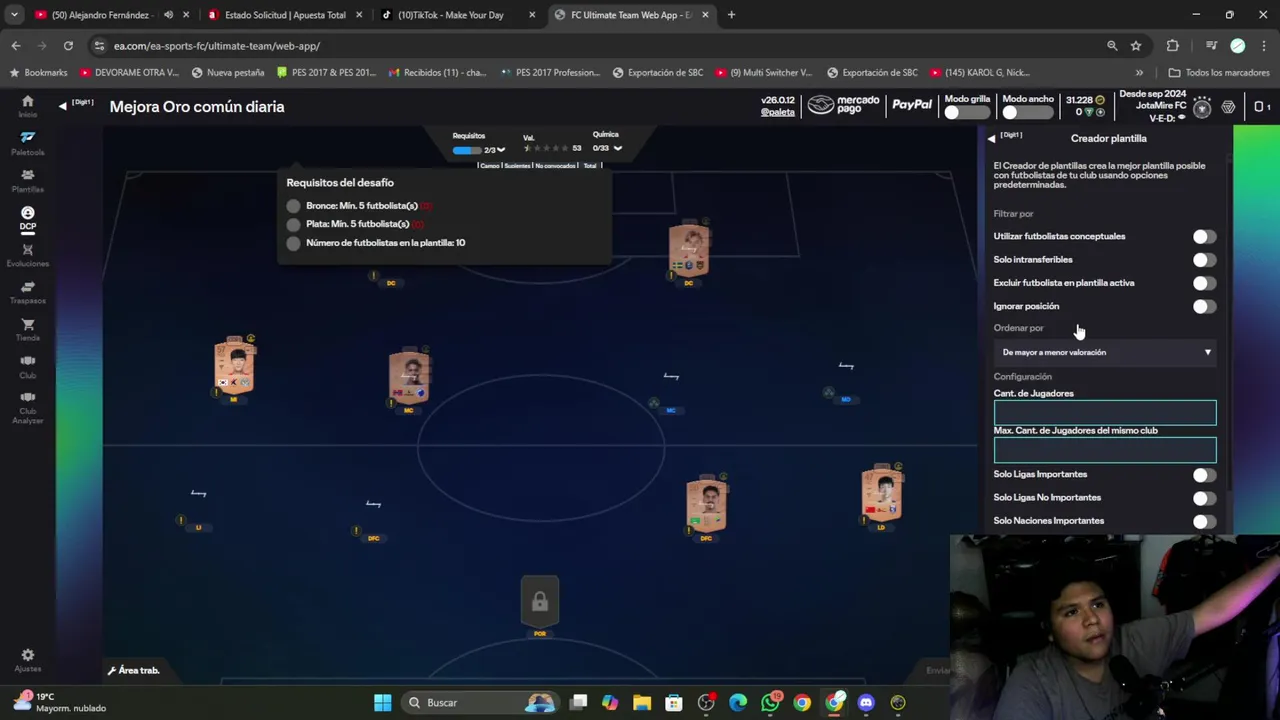
Task: Switch to the No convocados tab
Action: click(x=555, y=166)
